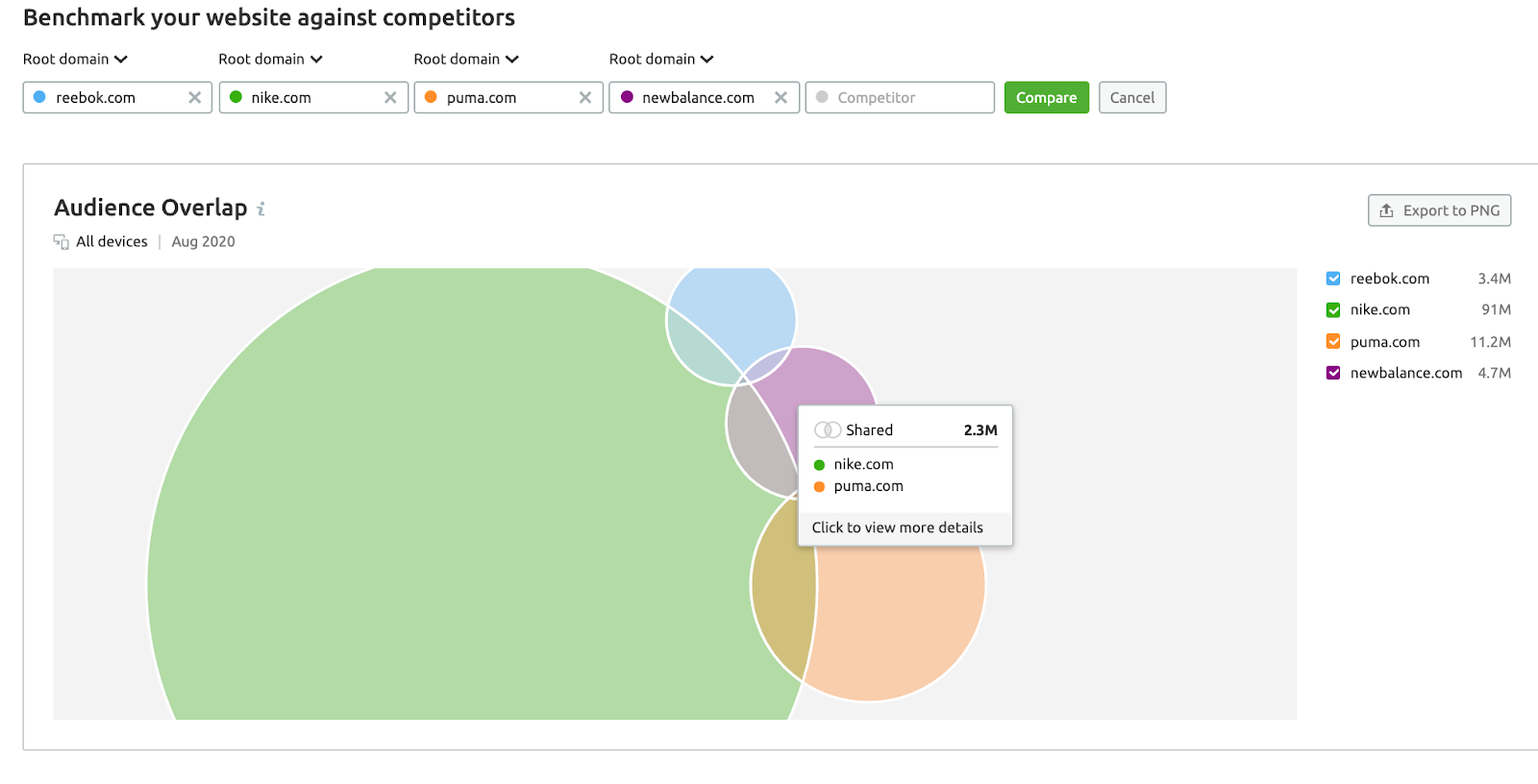
Task: Click the 91M value for nike.com
Action: point(1496,309)
